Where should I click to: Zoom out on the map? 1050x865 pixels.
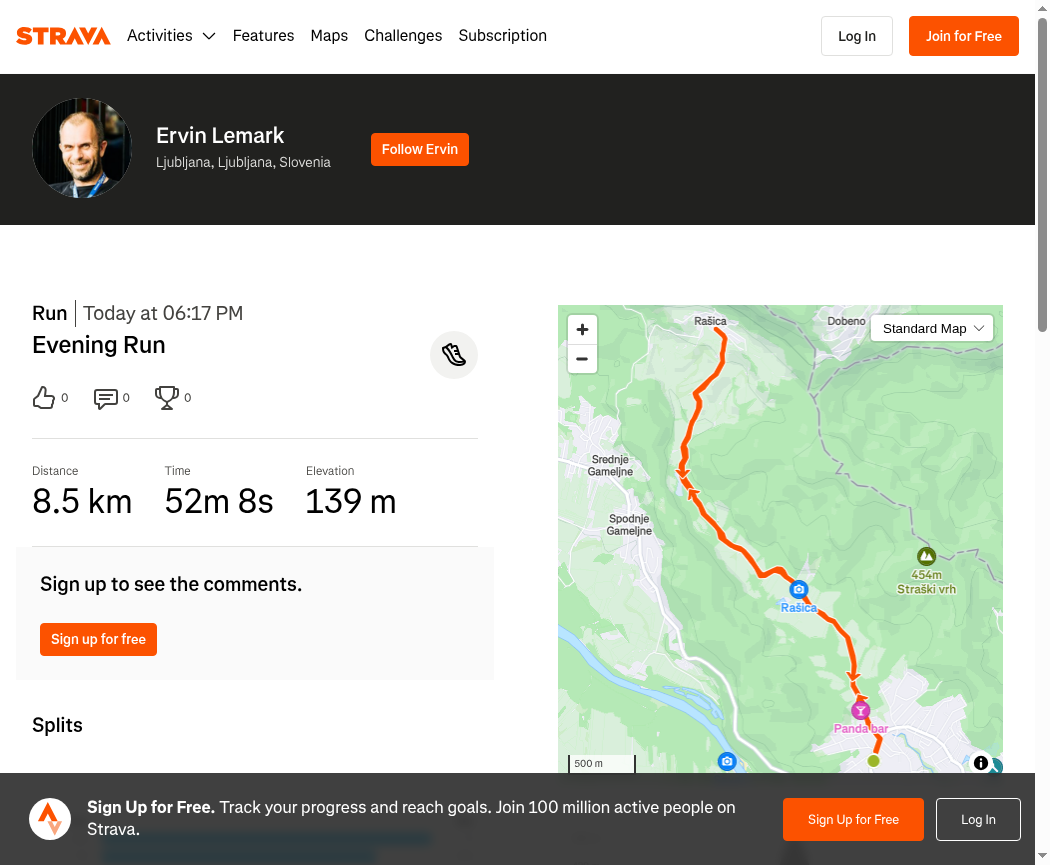(583, 359)
